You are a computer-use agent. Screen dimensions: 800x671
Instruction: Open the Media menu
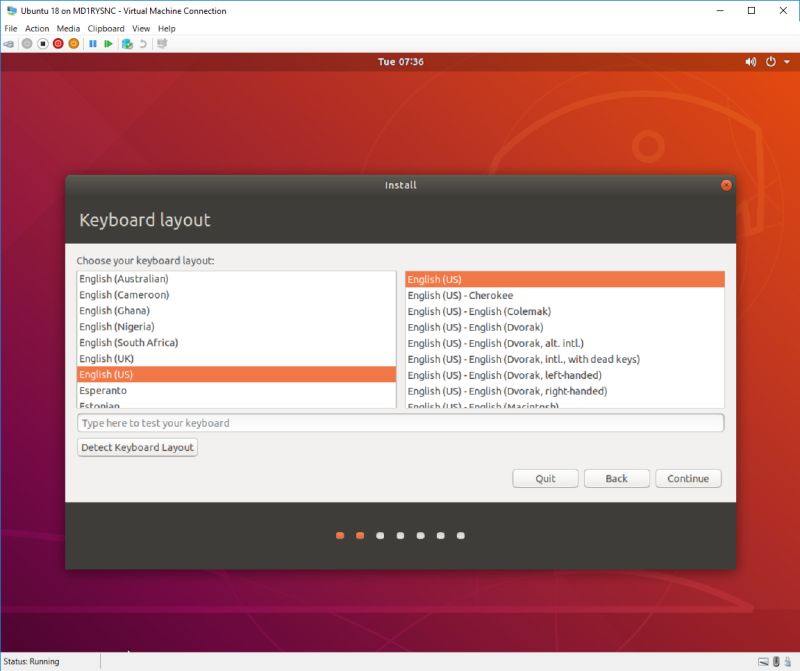pos(70,28)
